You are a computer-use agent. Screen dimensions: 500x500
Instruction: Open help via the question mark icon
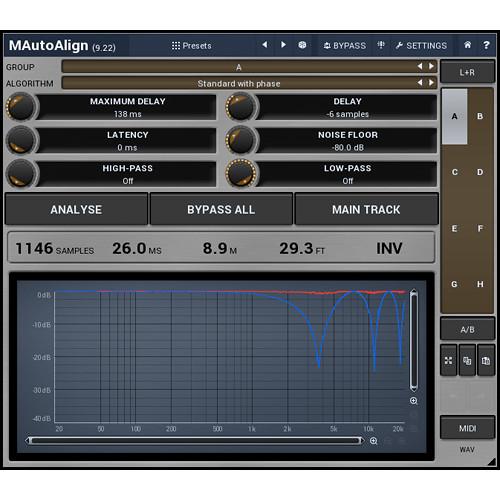(486, 45)
